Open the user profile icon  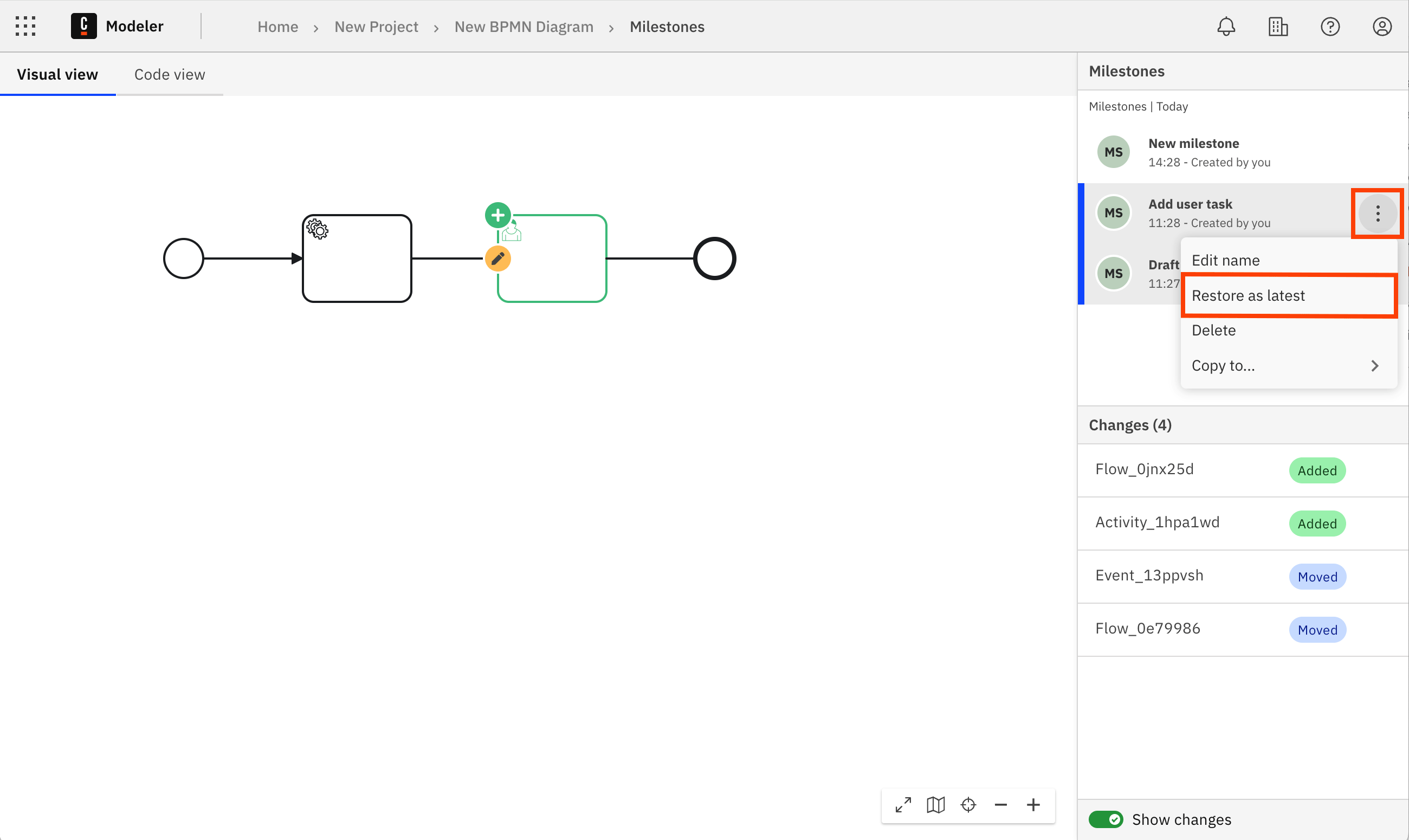1382,27
